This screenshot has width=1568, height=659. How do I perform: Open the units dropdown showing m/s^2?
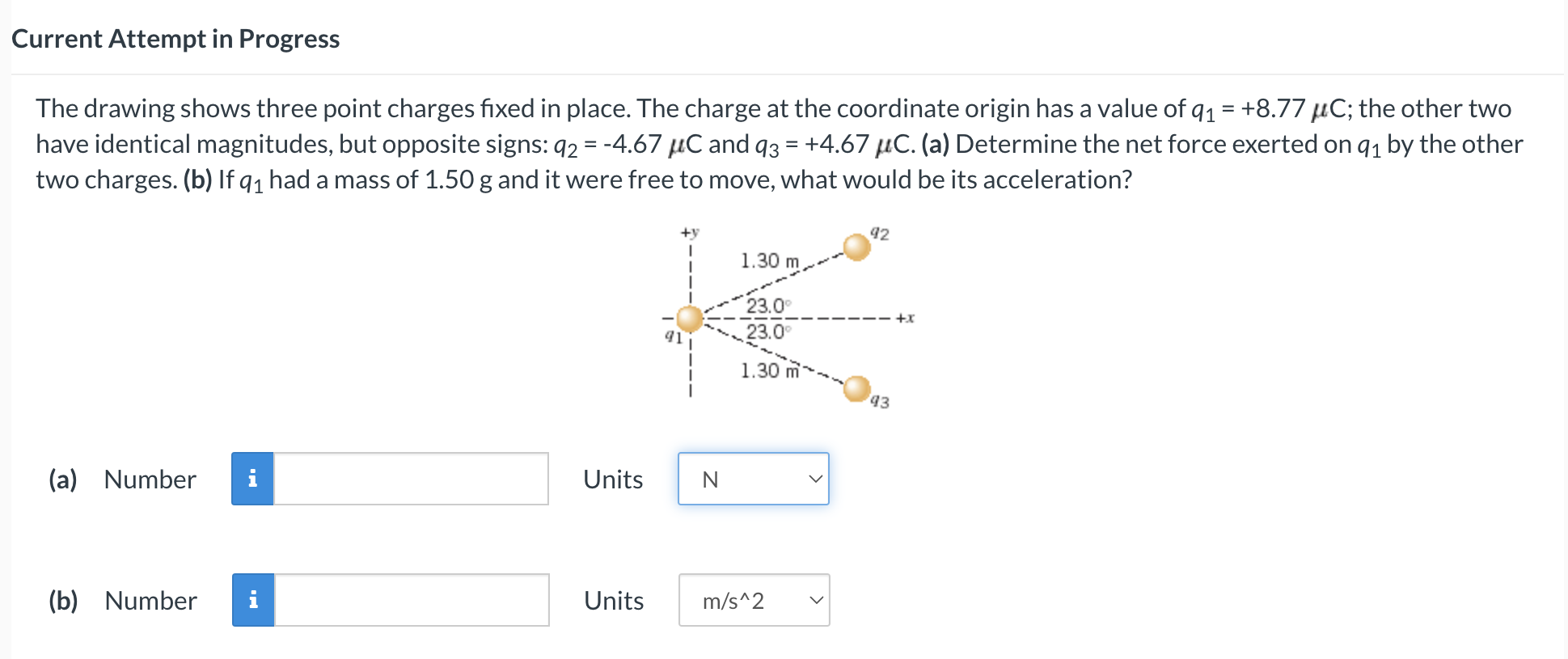pos(753,600)
